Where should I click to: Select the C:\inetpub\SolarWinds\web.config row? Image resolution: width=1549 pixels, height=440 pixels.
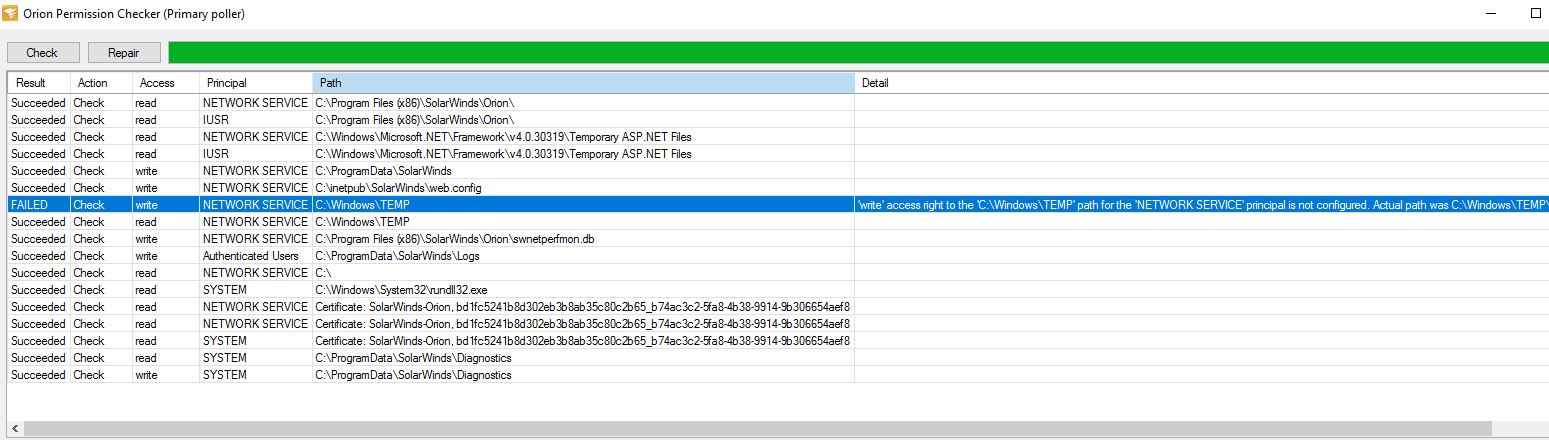click(778, 188)
